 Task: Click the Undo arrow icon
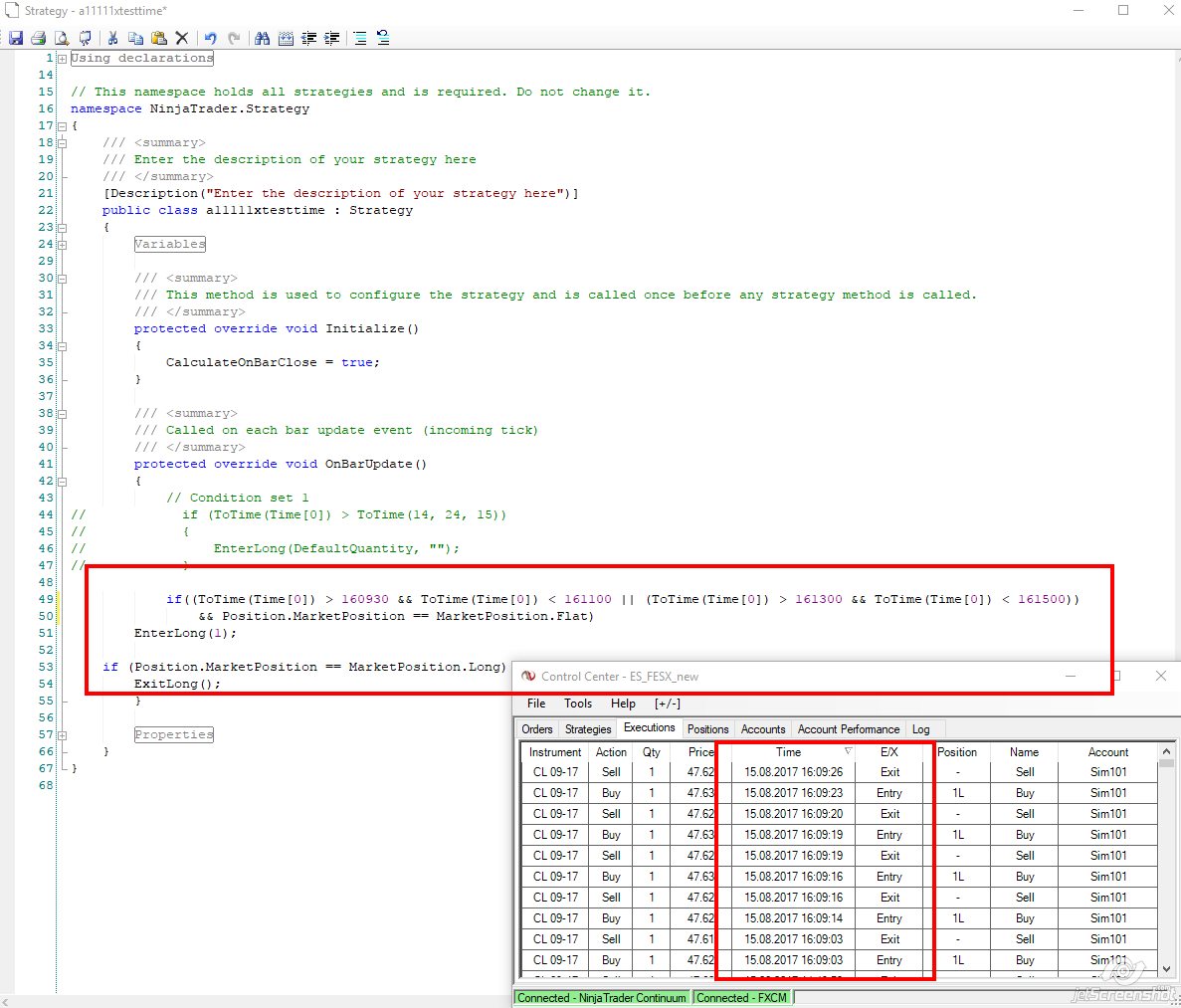(211, 38)
